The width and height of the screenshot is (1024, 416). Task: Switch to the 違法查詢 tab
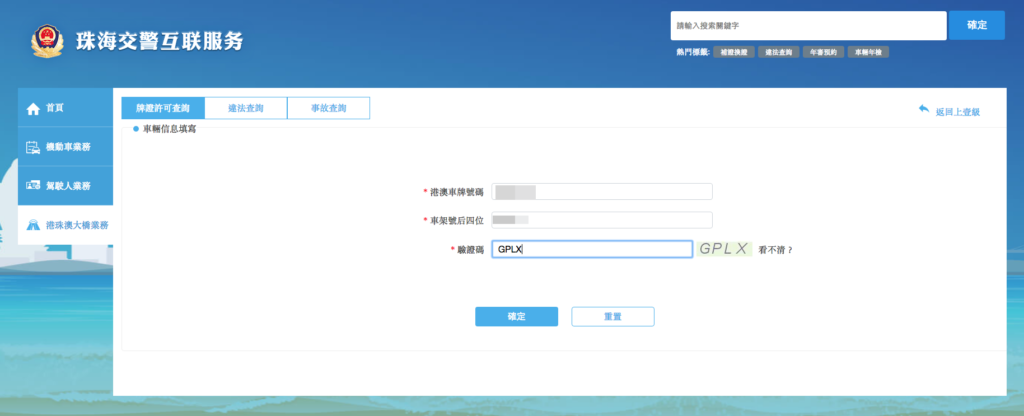pyautogui.click(x=245, y=108)
